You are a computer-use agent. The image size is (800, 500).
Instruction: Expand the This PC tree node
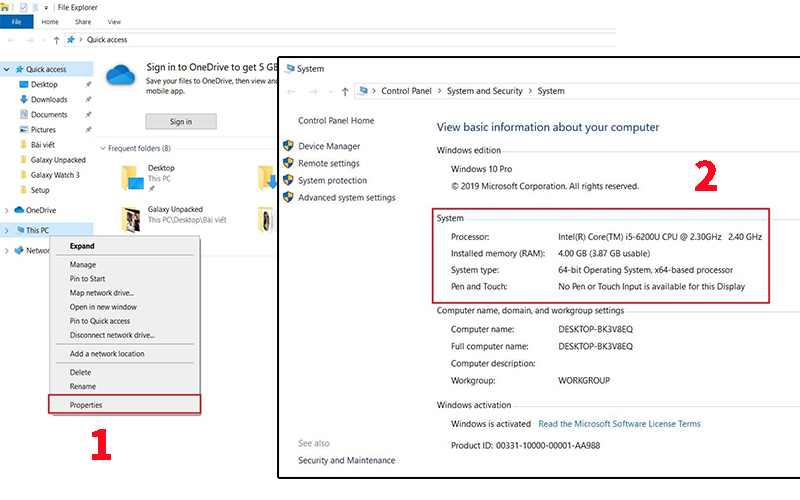(x=8, y=230)
